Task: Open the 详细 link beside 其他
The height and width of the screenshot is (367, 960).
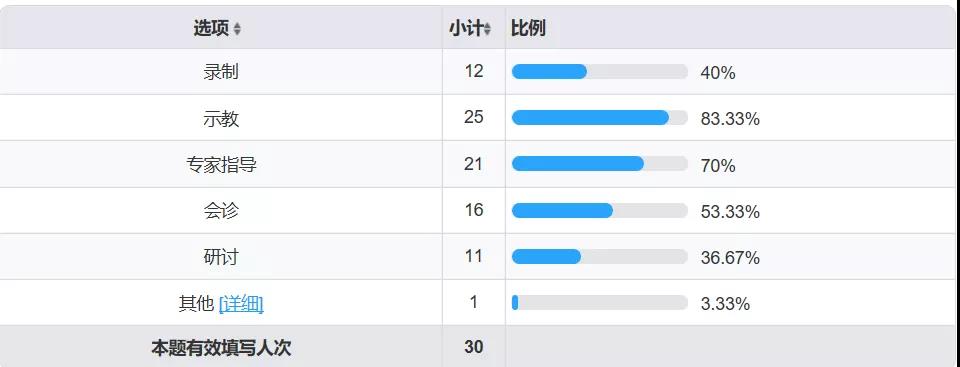Action: [241, 304]
